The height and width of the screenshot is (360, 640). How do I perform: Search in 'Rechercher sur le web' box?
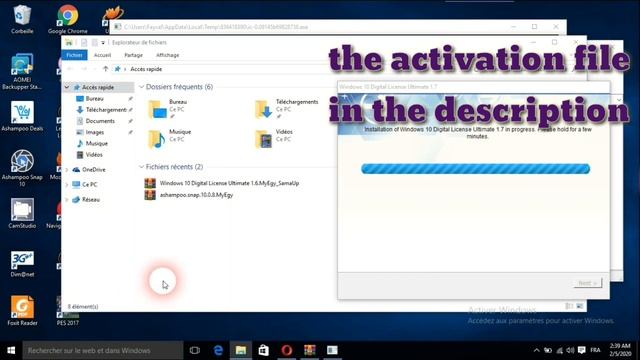tap(102, 350)
